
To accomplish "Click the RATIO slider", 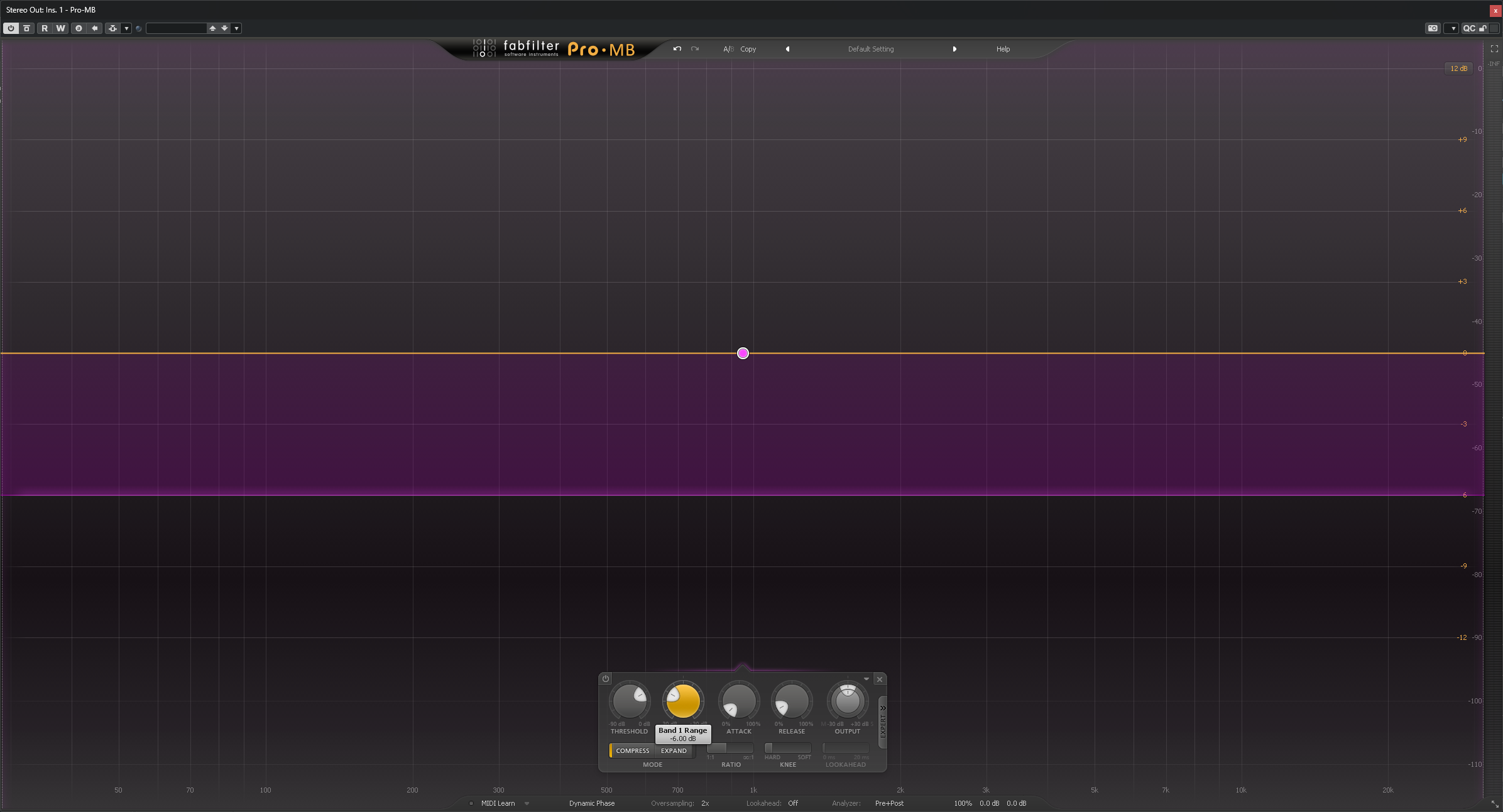I will [730, 748].
